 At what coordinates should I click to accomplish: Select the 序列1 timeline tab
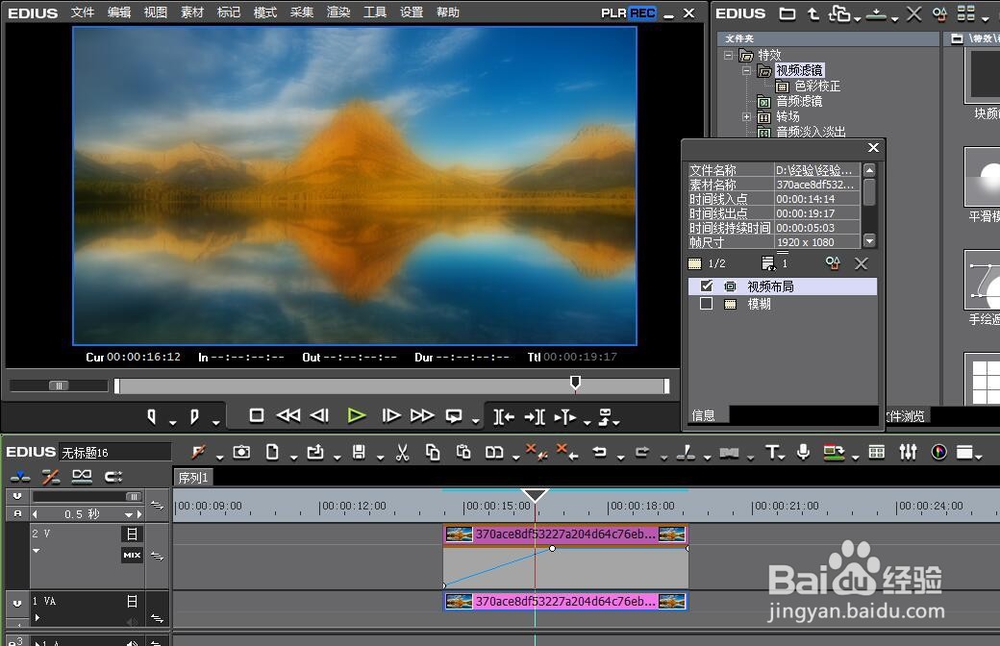(193, 477)
